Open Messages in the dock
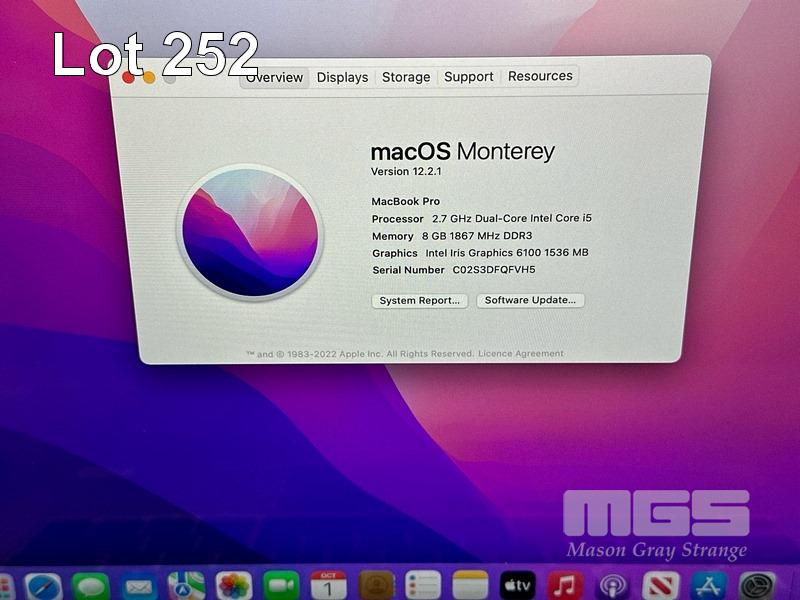 [91, 586]
